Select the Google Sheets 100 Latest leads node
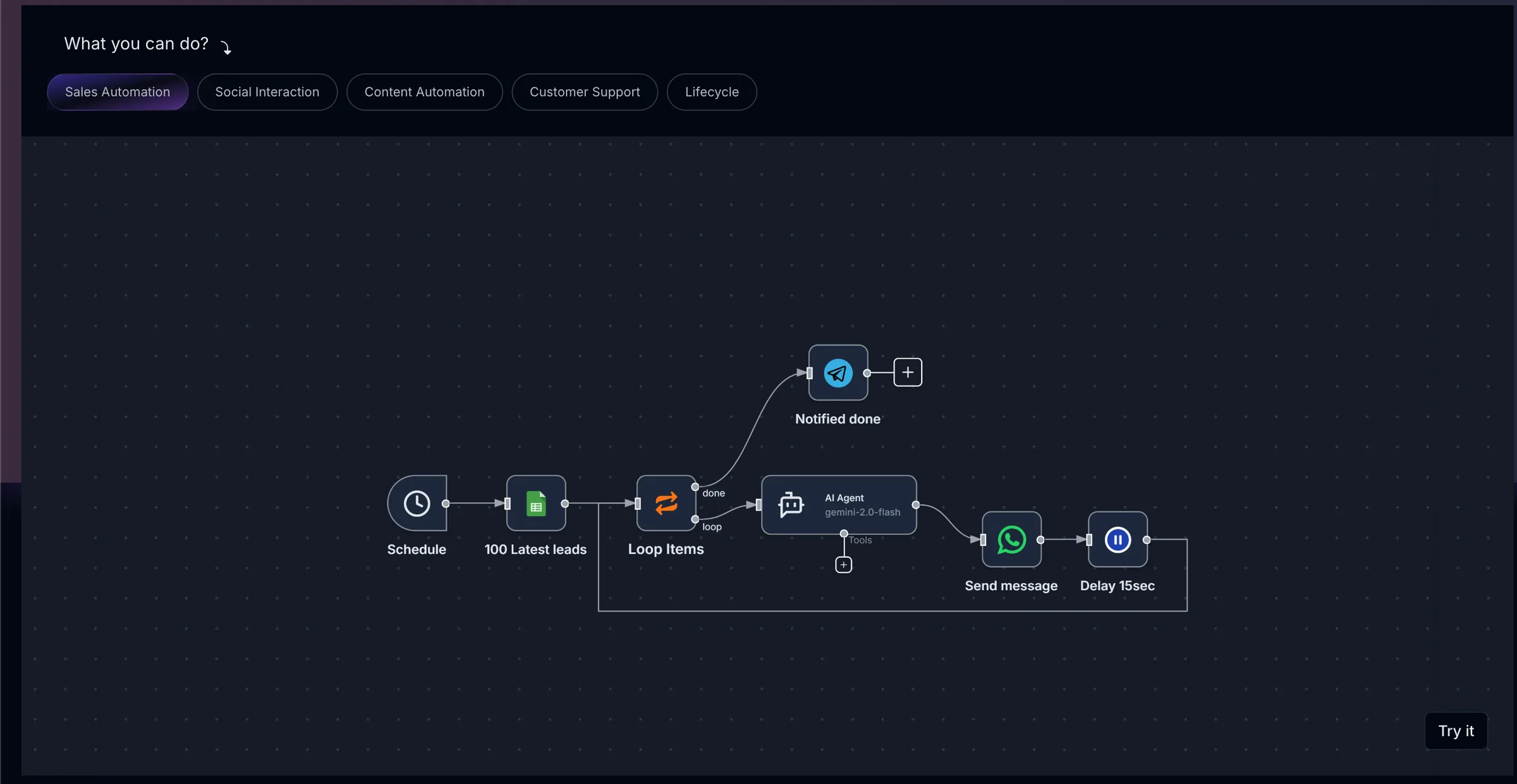Image resolution: width=1517 pixels, height=784 pixels. coord(536,504)
